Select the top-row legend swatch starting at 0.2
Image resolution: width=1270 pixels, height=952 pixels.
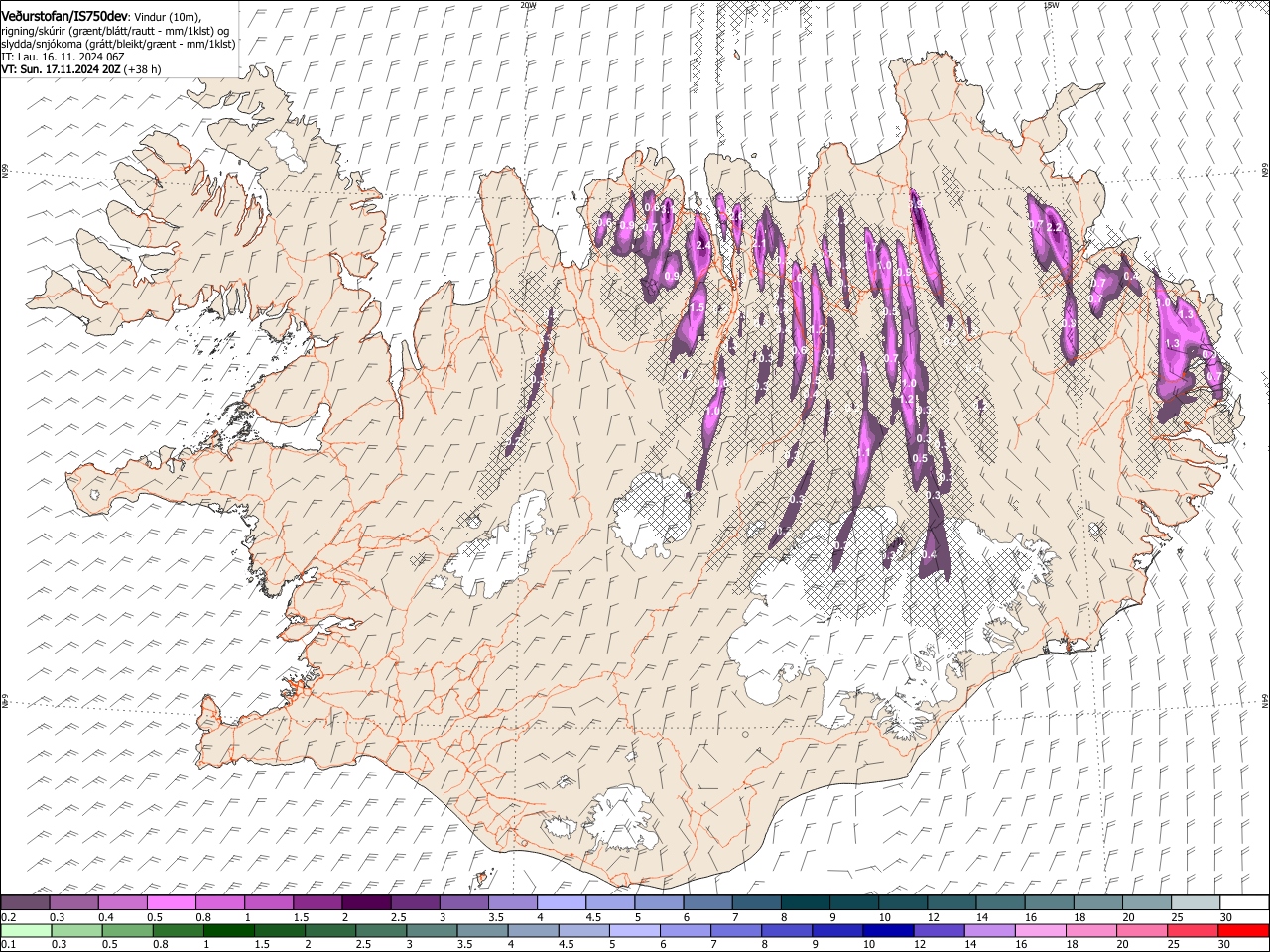(25, 902)
